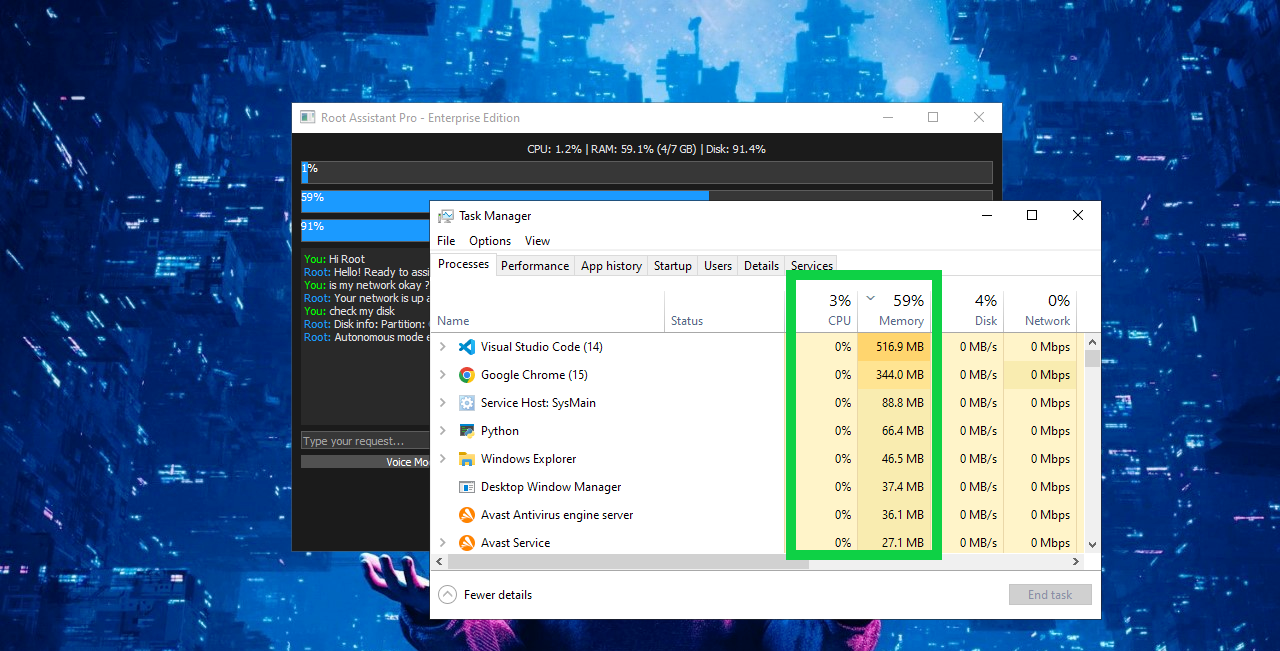Click the Root Assistant RAM usage bar showing 59%

[647, 195]
